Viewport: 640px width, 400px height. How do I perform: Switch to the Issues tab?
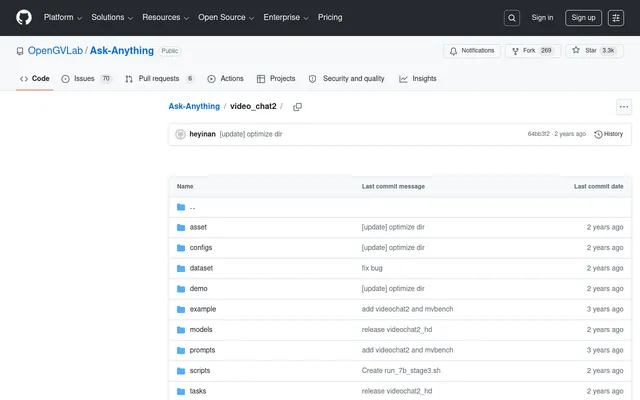pos(86,79)
